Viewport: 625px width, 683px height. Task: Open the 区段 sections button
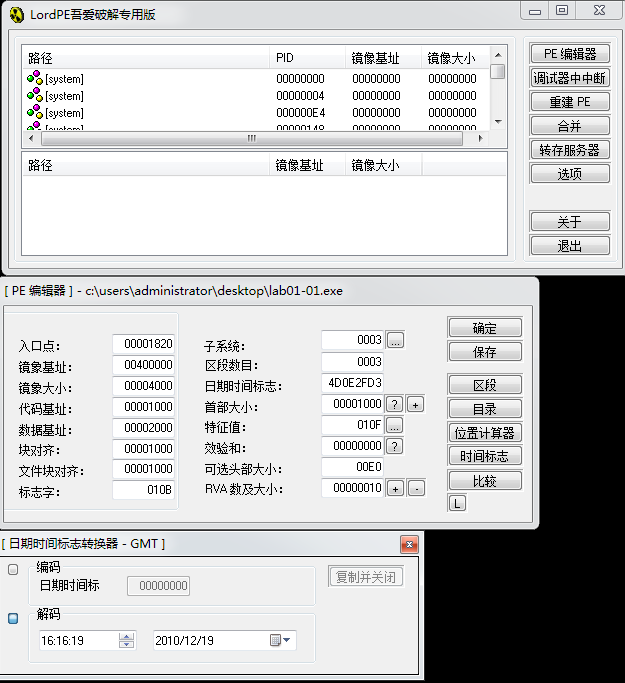click(x=485, y=385)
